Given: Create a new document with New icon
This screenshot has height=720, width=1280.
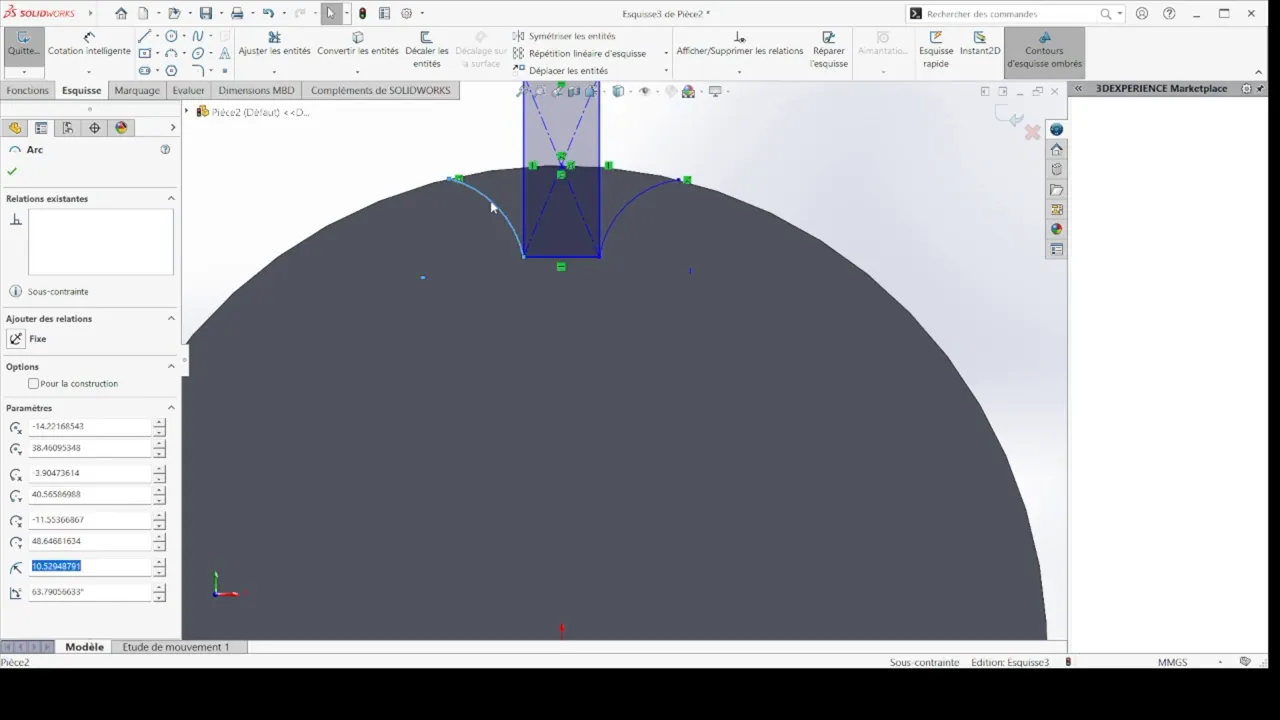Looking at the screenshot, I should pyautogui.click(x=144, y=14).
